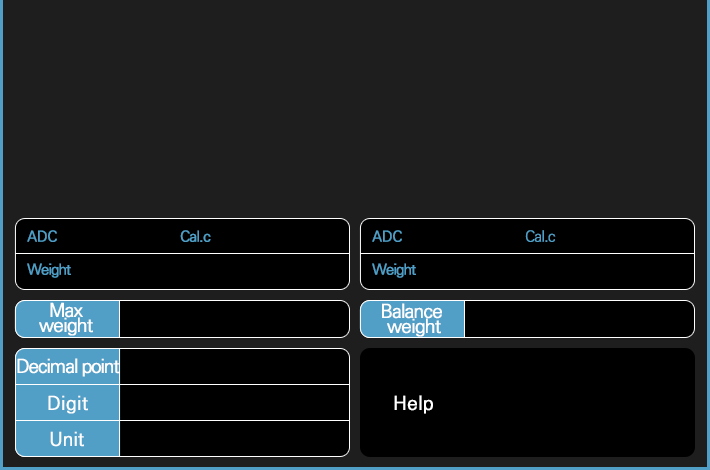Click the Max weight button

click(67, 319)
